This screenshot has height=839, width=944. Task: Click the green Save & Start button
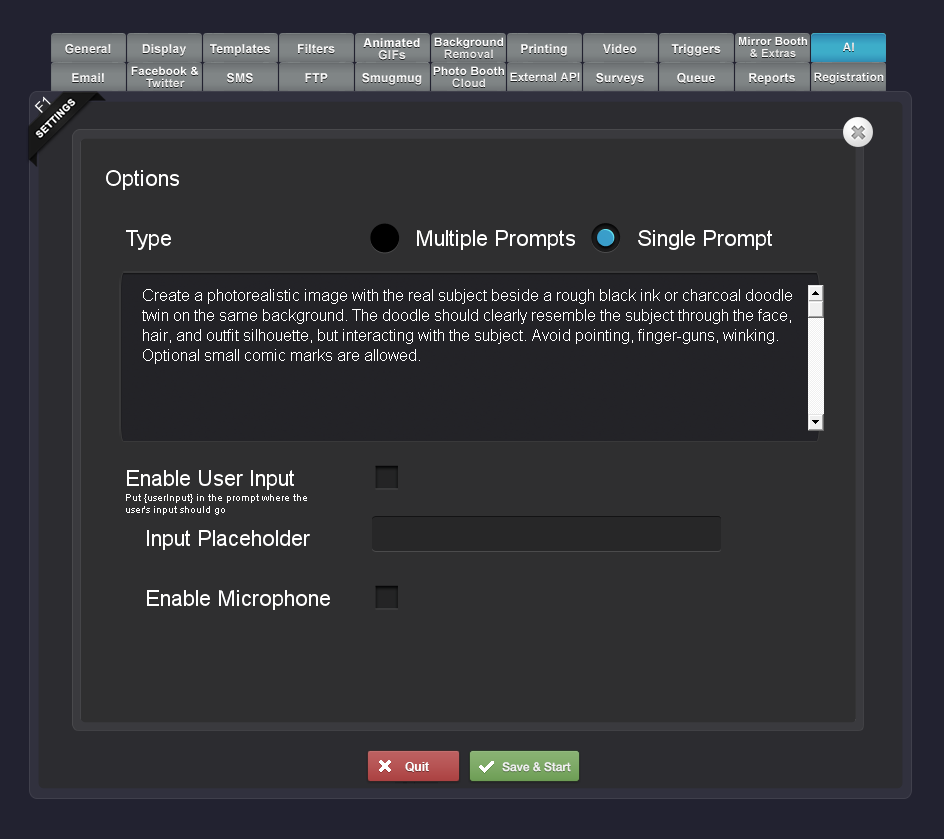(x=524, y=766)
